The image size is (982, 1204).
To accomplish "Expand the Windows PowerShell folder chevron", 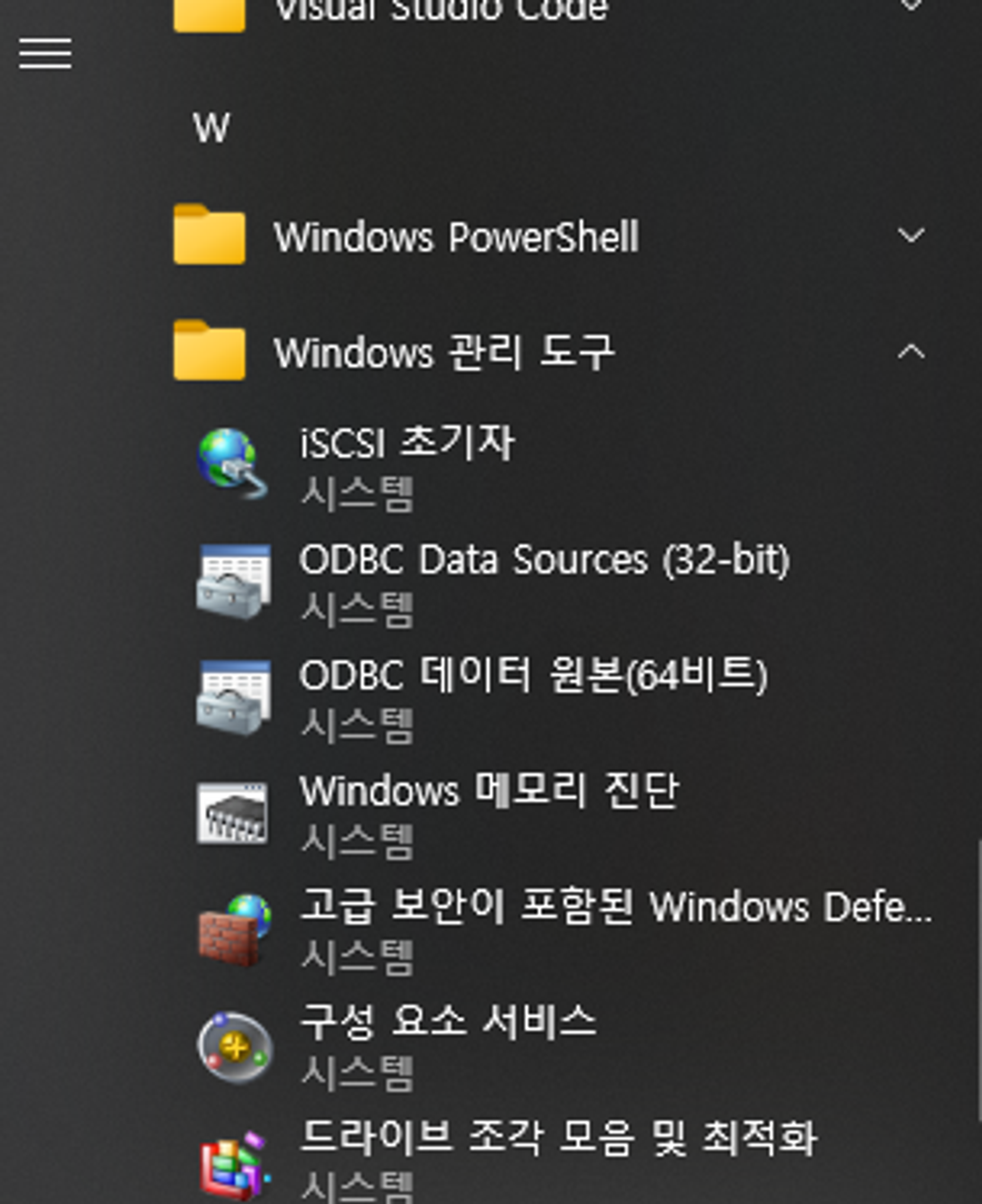I will tap(911, 235).
